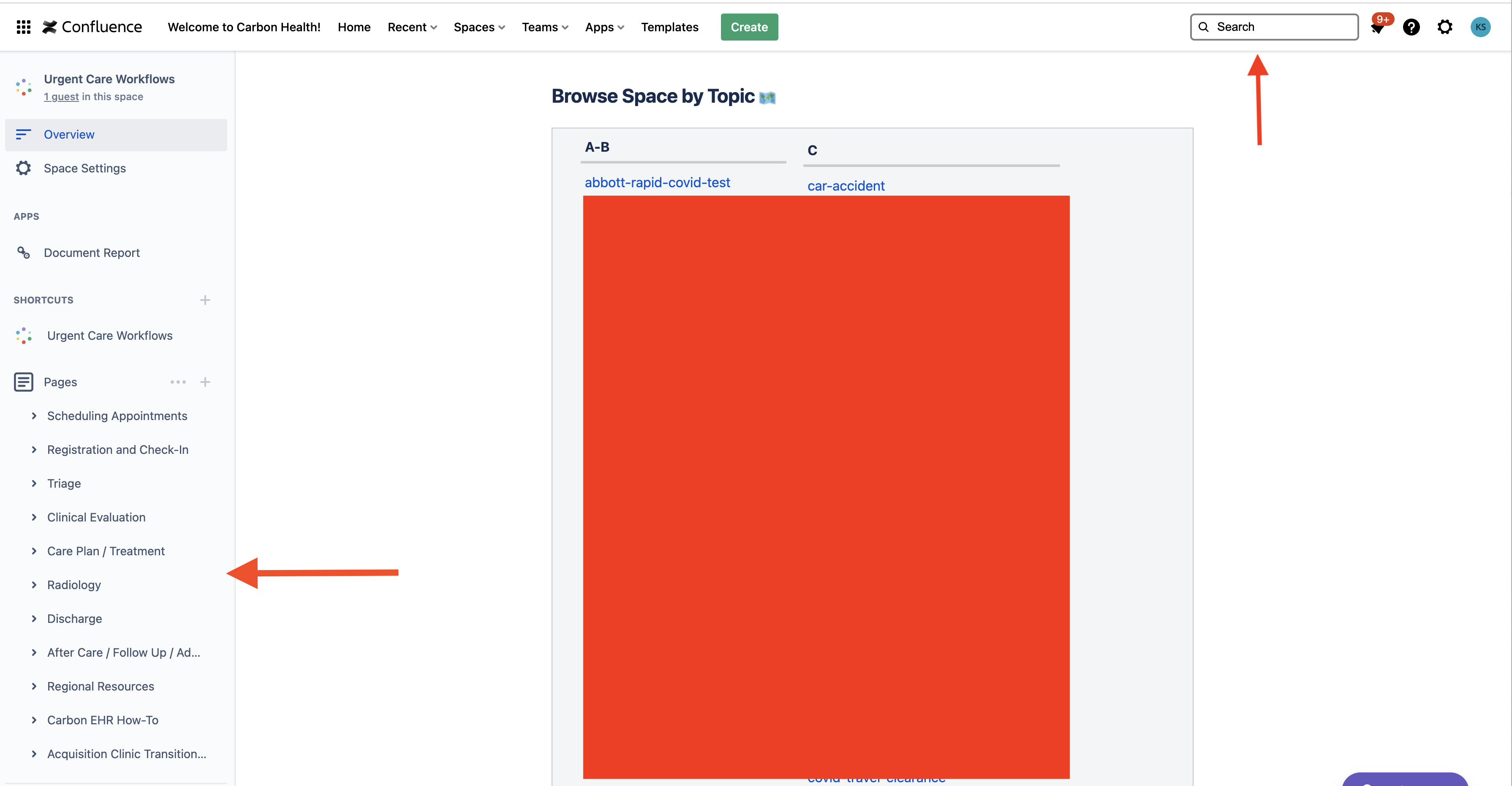Click the green Create button
The width and height of the screenshot is (1512, 786).
coord(749,27)
